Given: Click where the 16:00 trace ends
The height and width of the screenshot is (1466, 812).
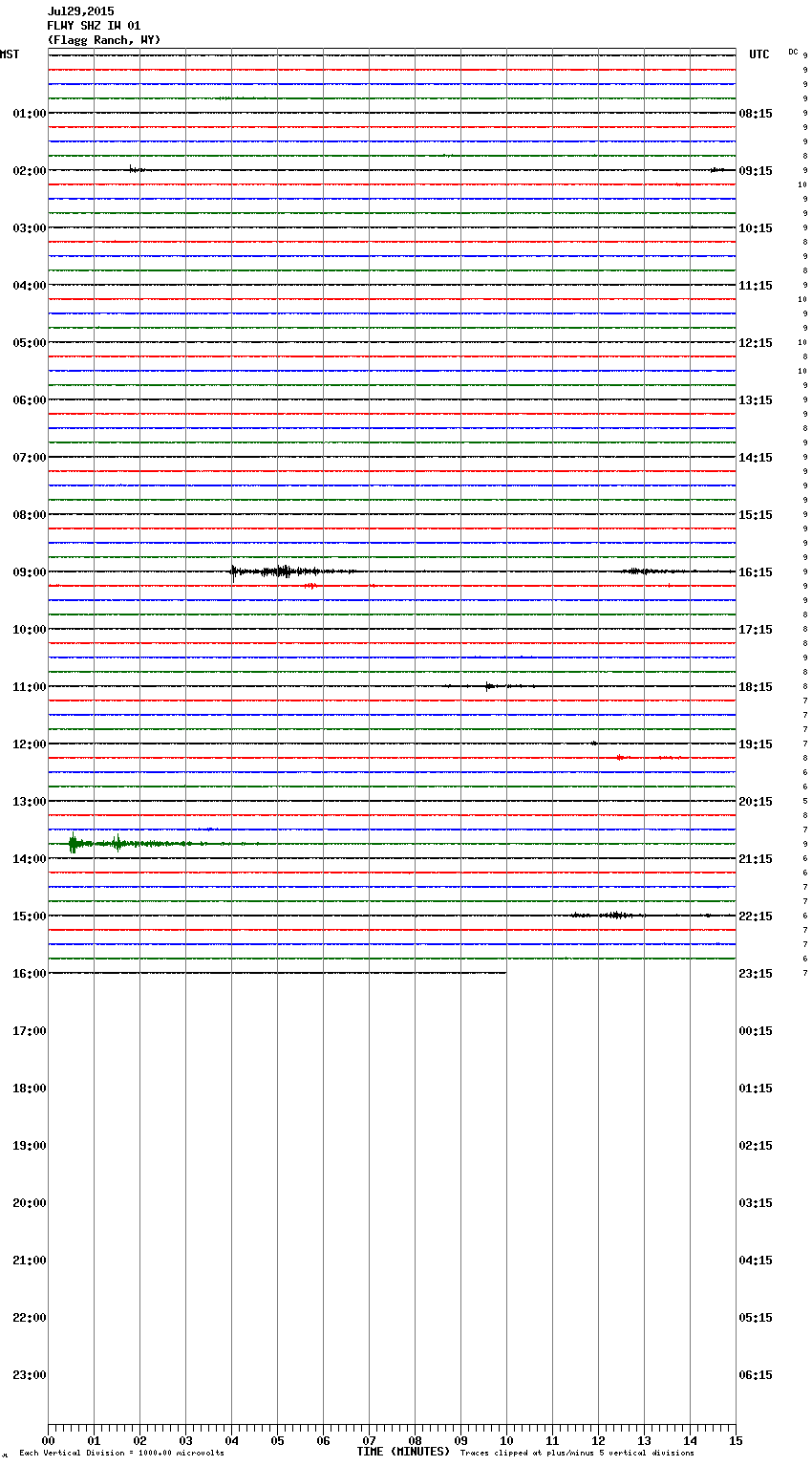Looking at the screenshot, I should 505,973.
